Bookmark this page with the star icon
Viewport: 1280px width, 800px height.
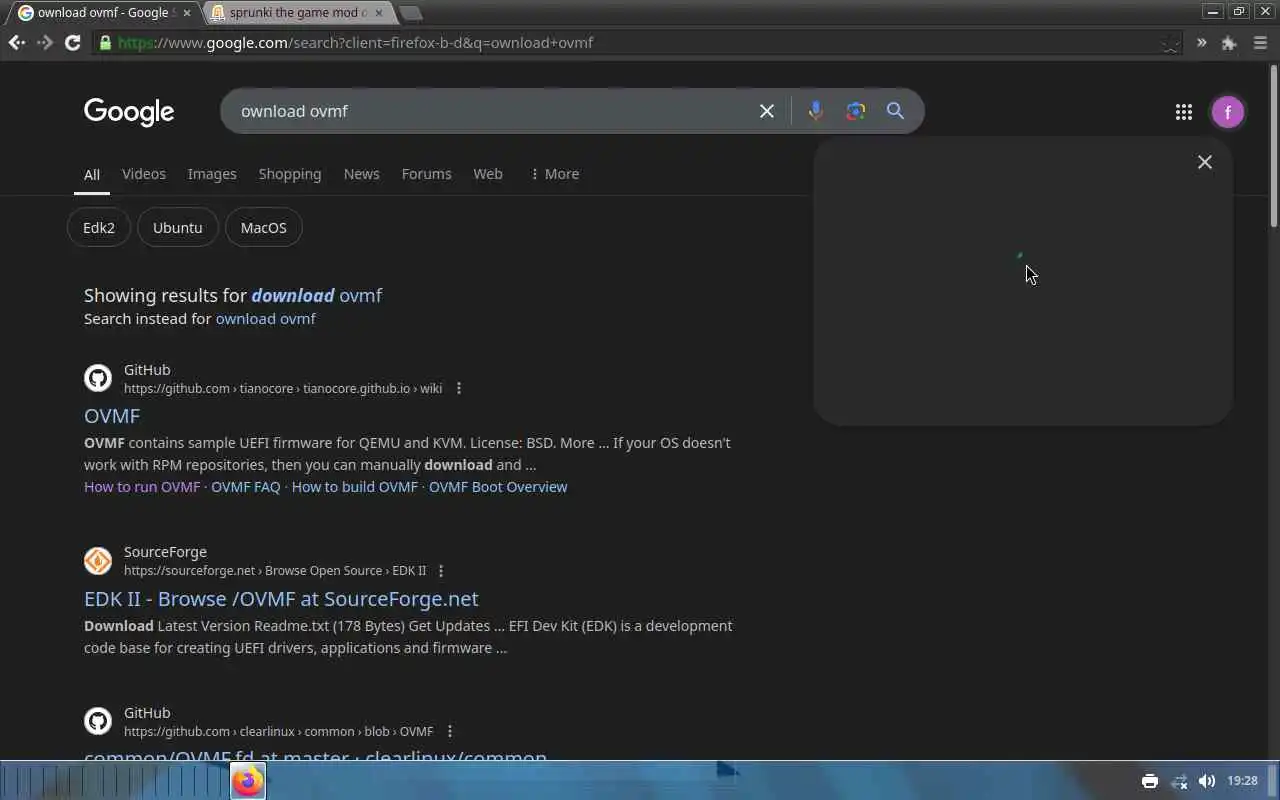click(1171, 43)
